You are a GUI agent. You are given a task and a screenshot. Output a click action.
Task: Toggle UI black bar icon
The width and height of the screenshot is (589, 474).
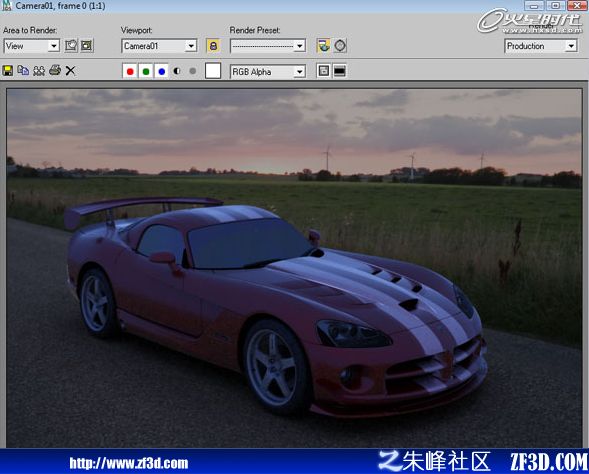340,71
